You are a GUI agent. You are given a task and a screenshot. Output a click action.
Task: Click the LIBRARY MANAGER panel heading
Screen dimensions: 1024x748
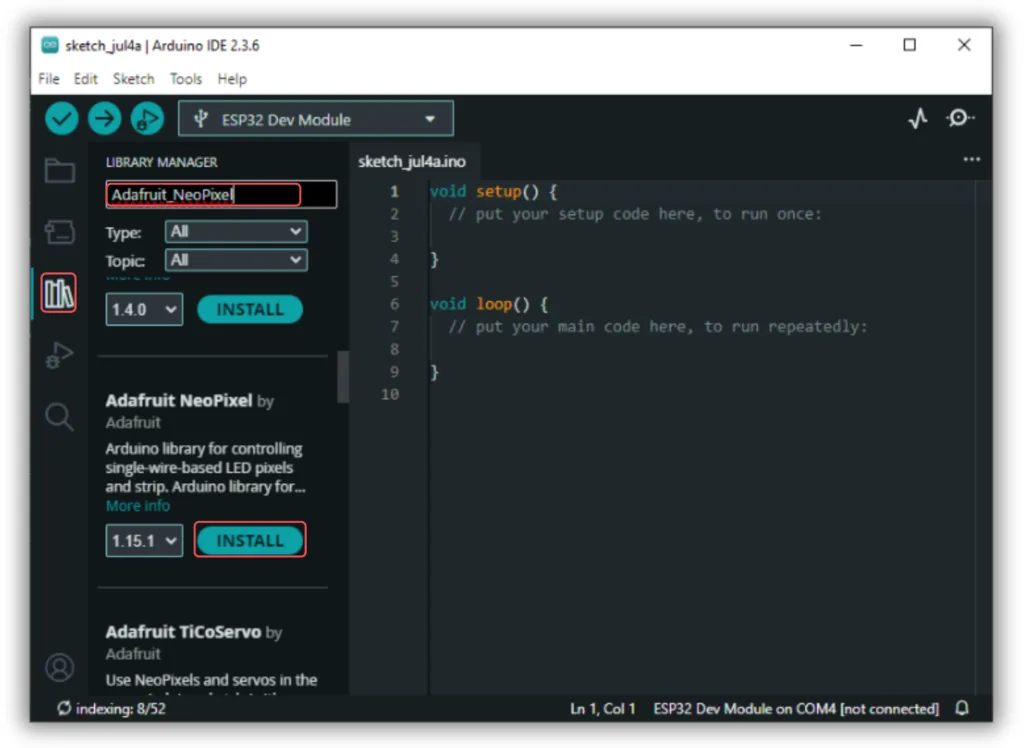tap(162, 162)
